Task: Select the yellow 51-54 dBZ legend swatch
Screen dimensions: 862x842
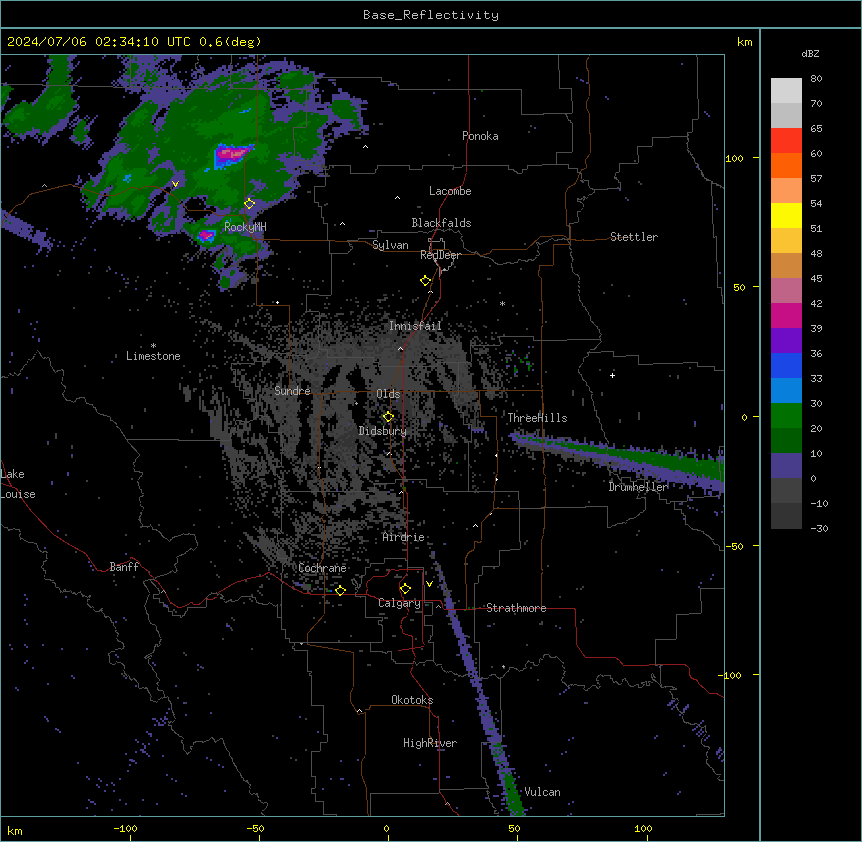Action: pyautogui.click(x=786, y=215)
